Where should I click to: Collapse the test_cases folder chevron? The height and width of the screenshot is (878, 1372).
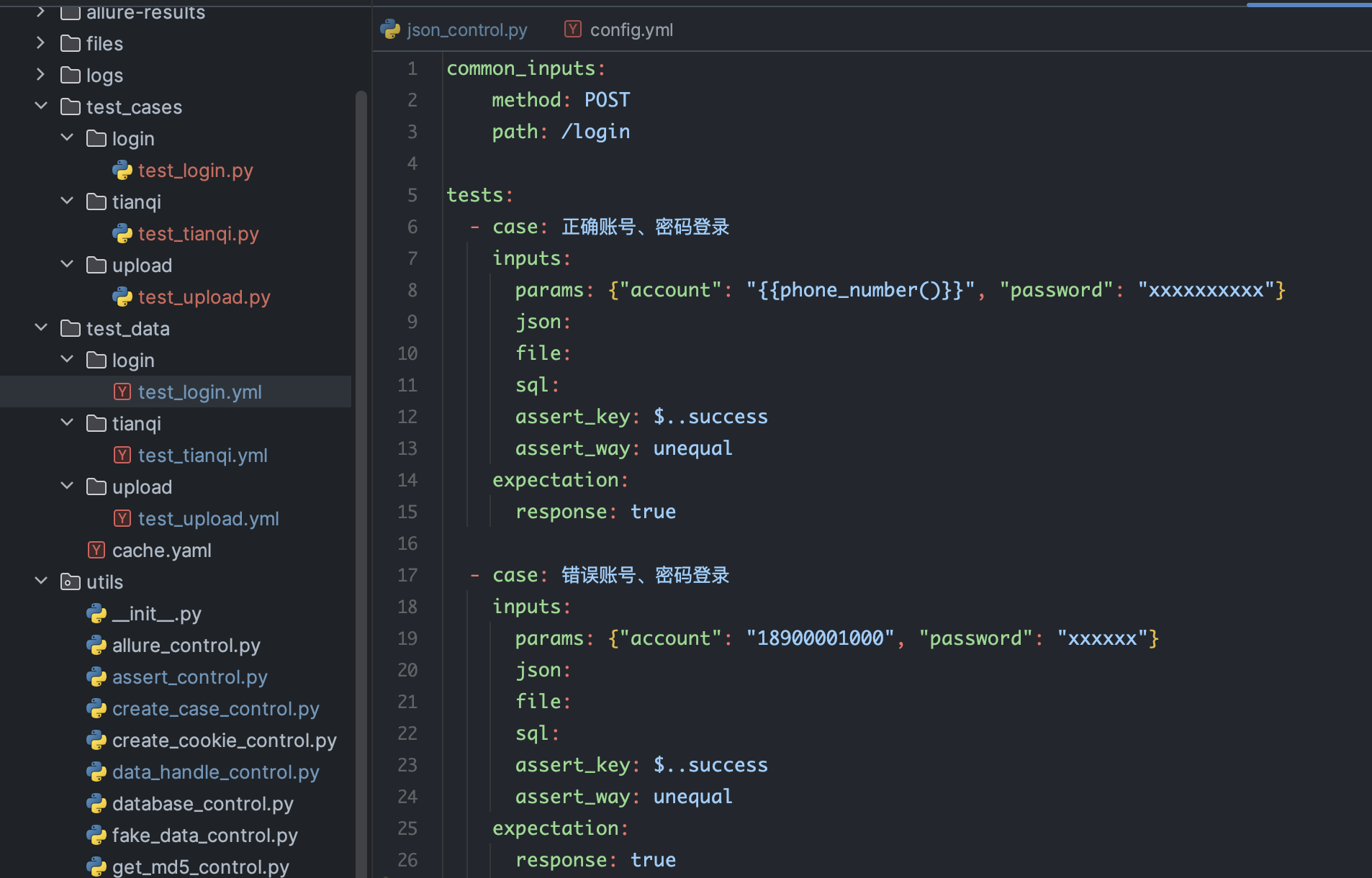41,107
